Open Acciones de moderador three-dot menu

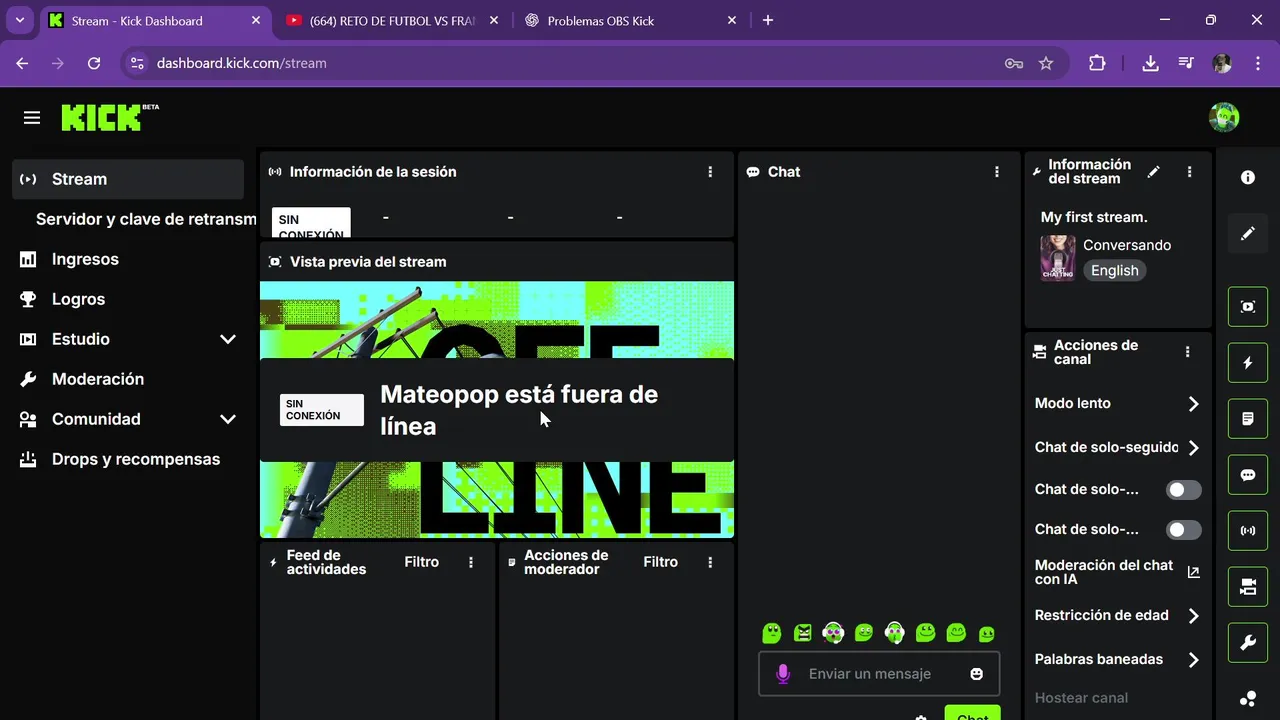point(710,563)
